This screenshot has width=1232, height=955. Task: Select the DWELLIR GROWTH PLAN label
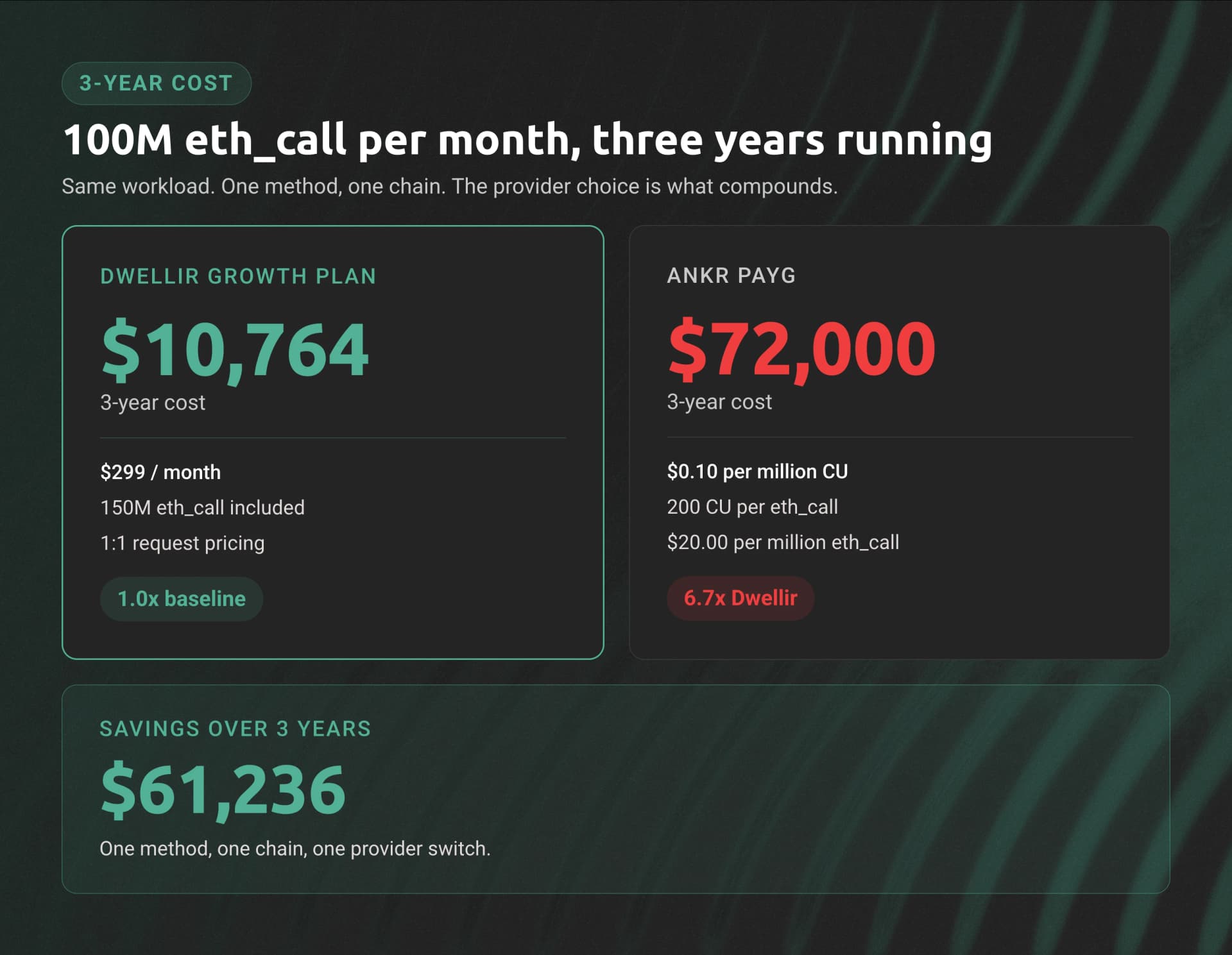pos(238,276)
